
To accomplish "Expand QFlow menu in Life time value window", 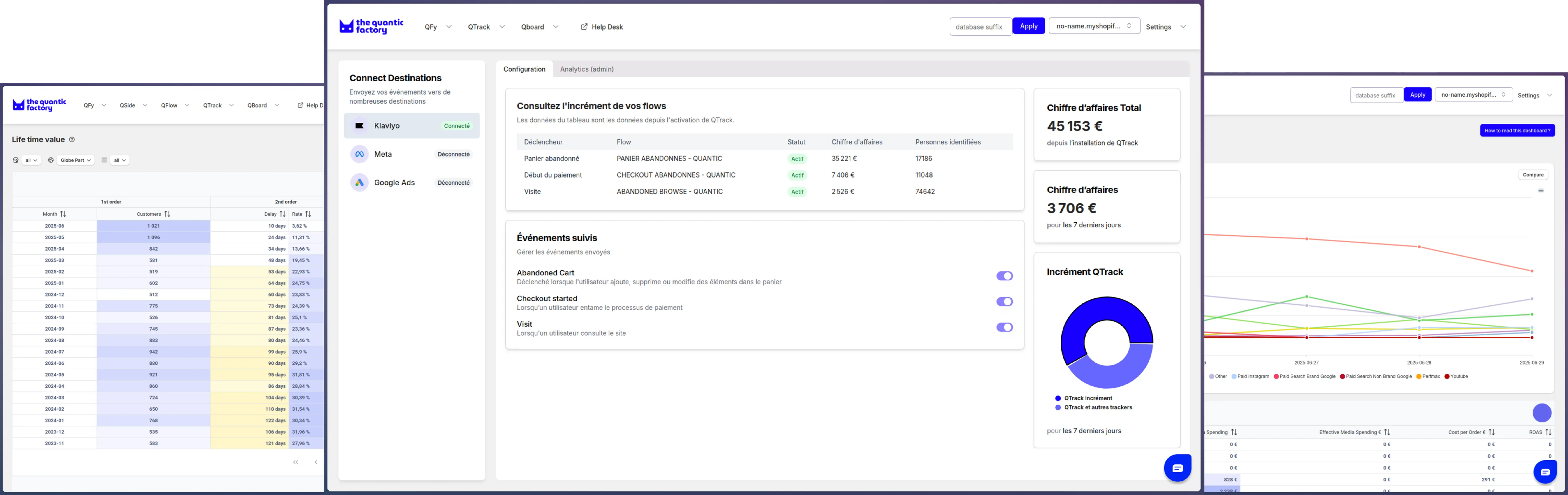I will 175,105.
